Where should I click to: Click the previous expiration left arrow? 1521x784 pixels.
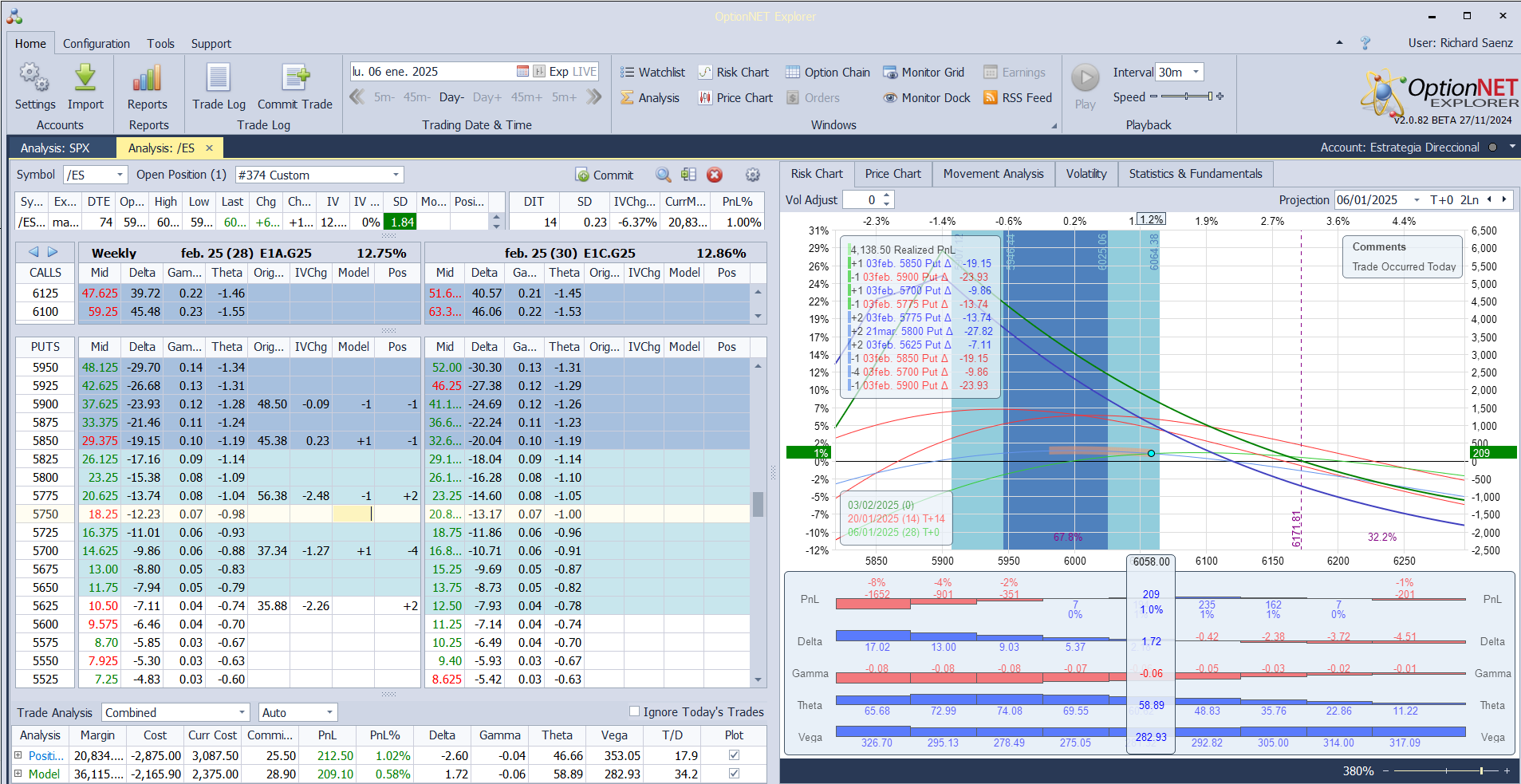coord(33,252)
